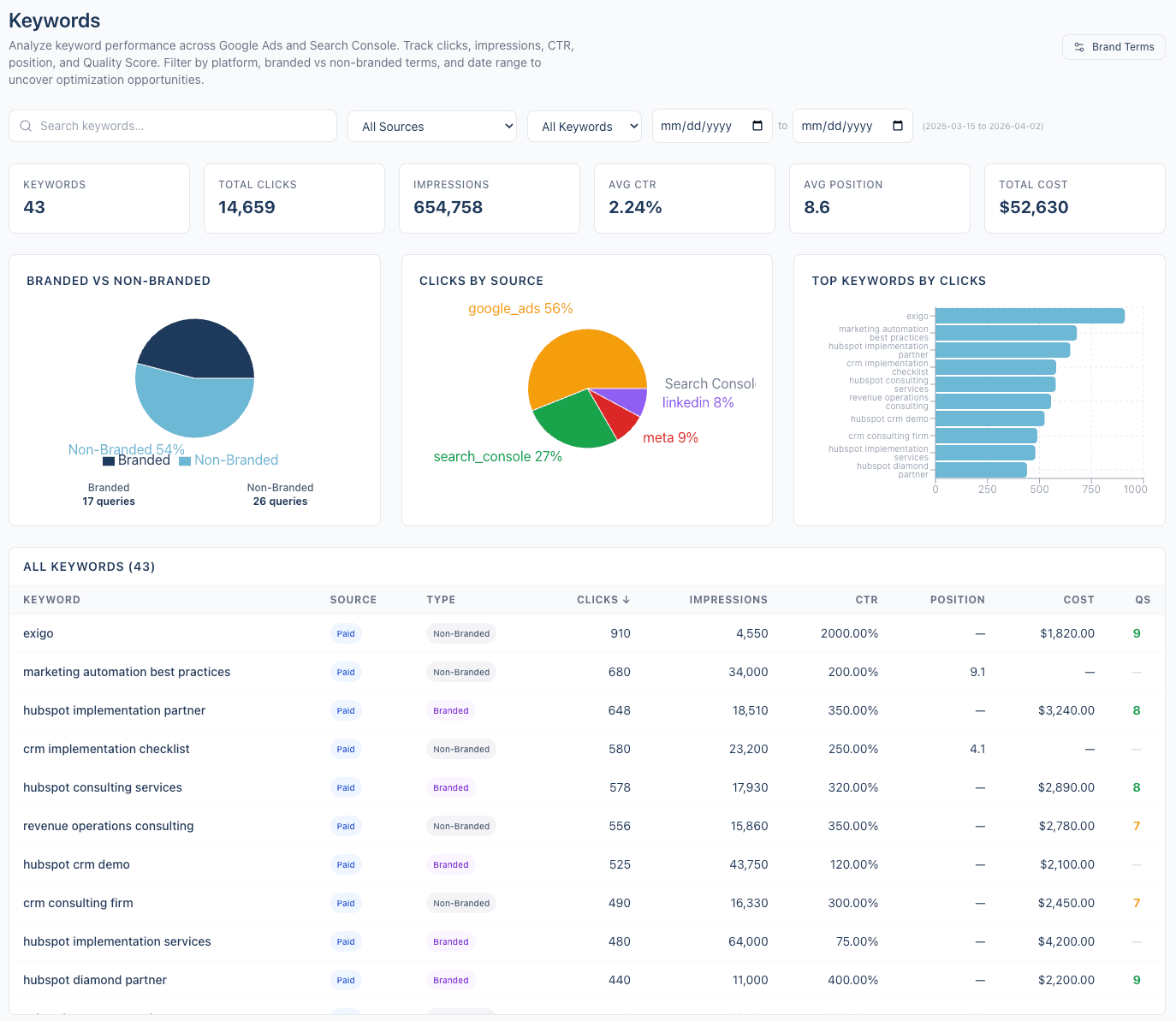Click the magnifying glass search icon
The width and height of the screenshot is (1176, 1021).
[26, 126]
